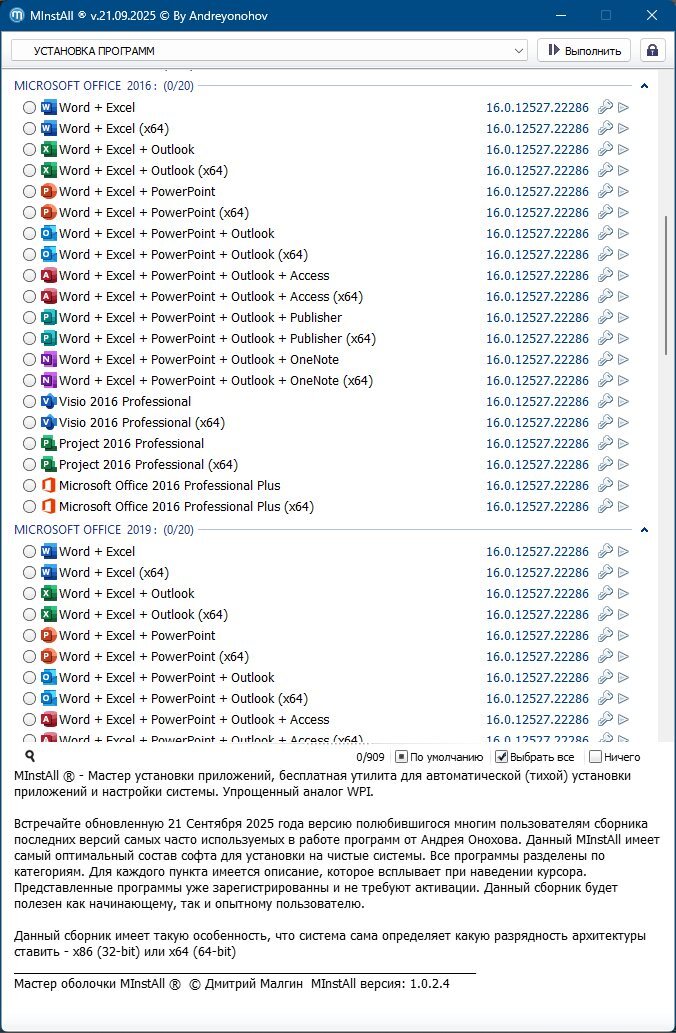Click the magnifying glass search icon

pos(30,757)
